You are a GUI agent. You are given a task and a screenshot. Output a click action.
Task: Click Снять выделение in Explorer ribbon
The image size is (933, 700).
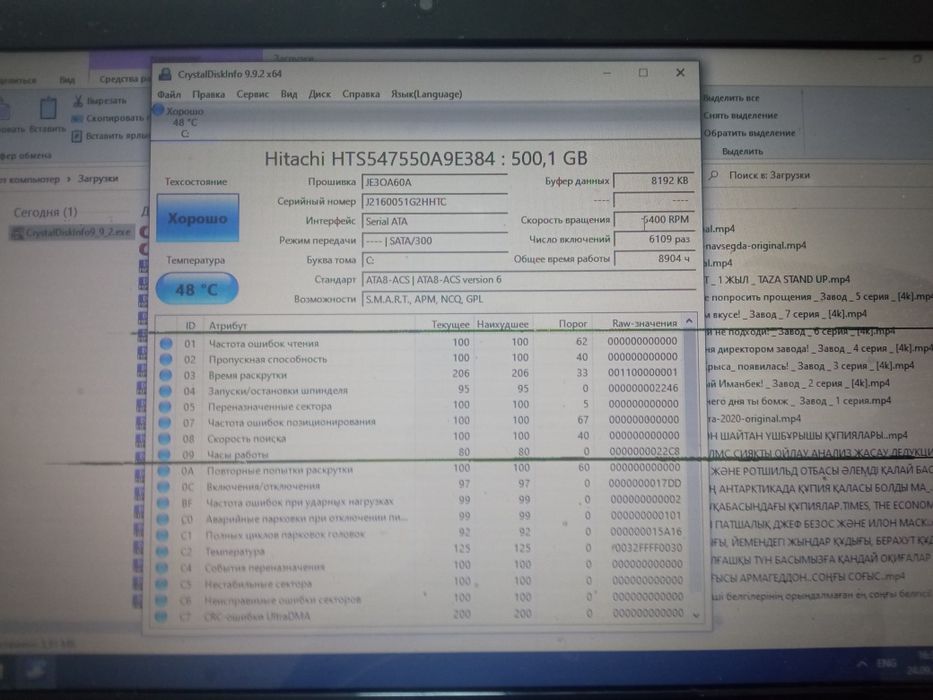pos(740,115)
